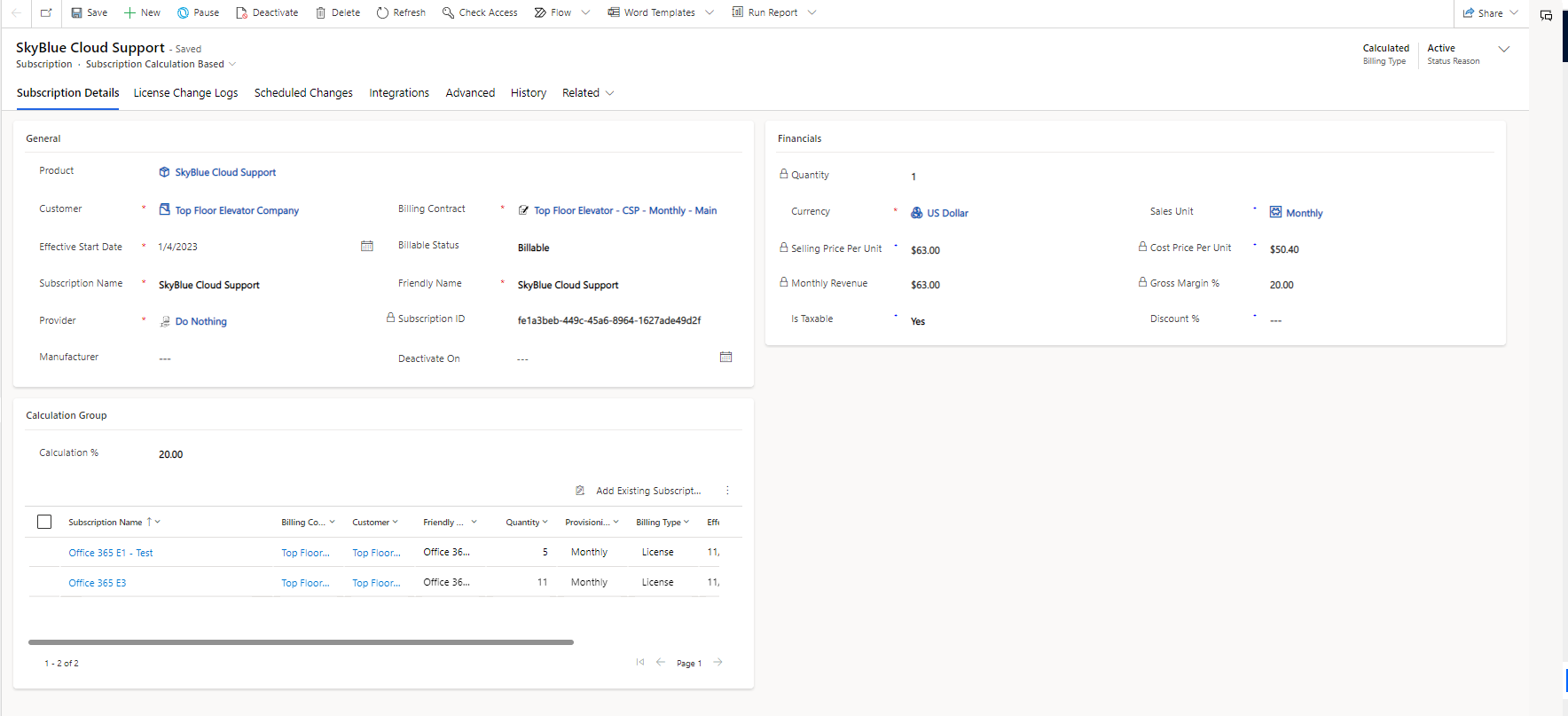Expand Run Report dropdown chevron

tap(811, 12)
